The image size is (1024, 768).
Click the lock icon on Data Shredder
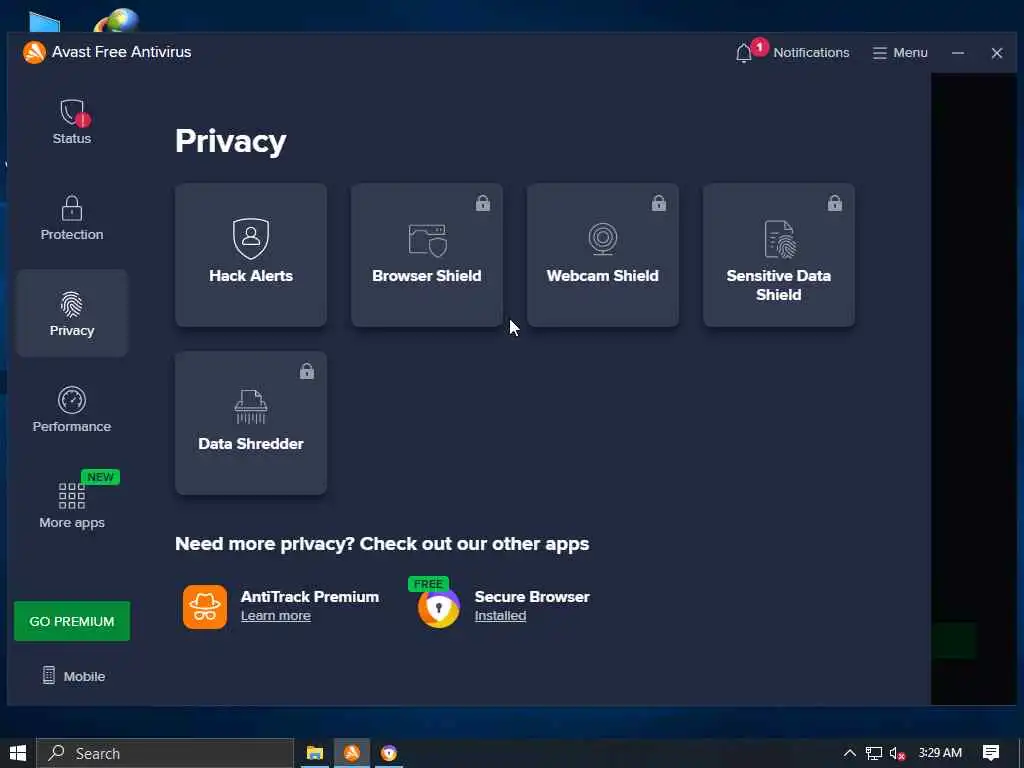[x=307, y=371]
